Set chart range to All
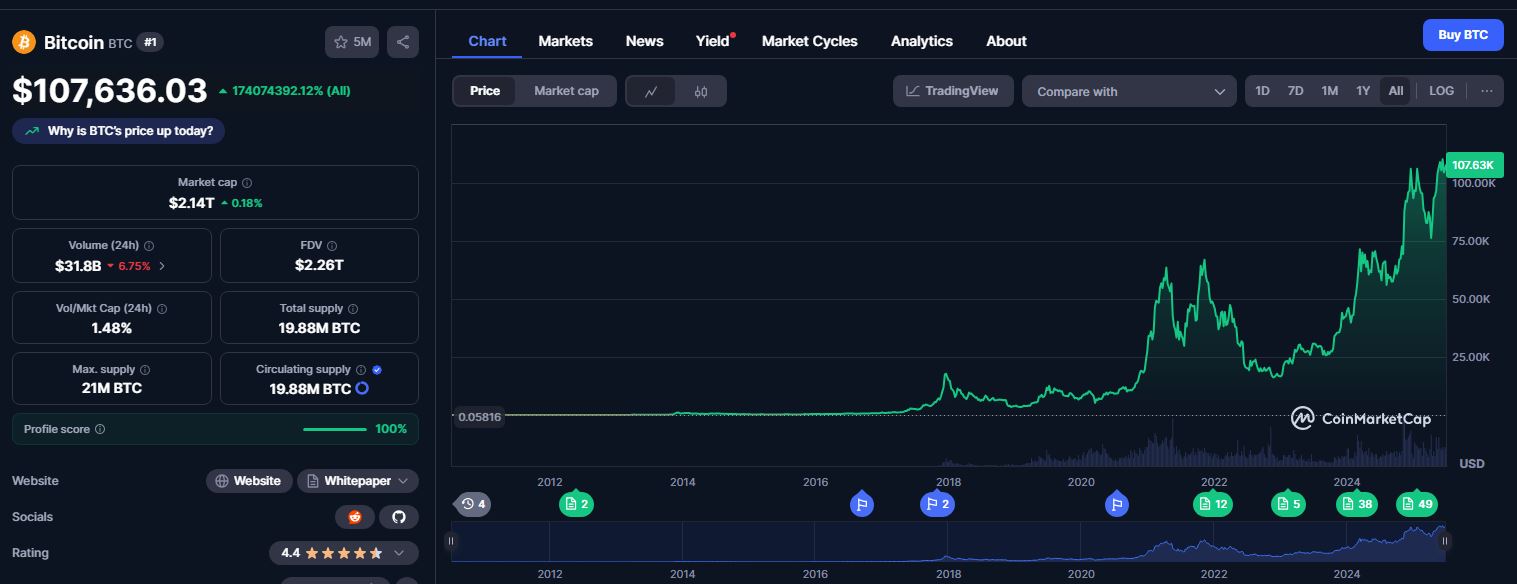This screenshot has height=584, width=1517. click(1396, 91)
